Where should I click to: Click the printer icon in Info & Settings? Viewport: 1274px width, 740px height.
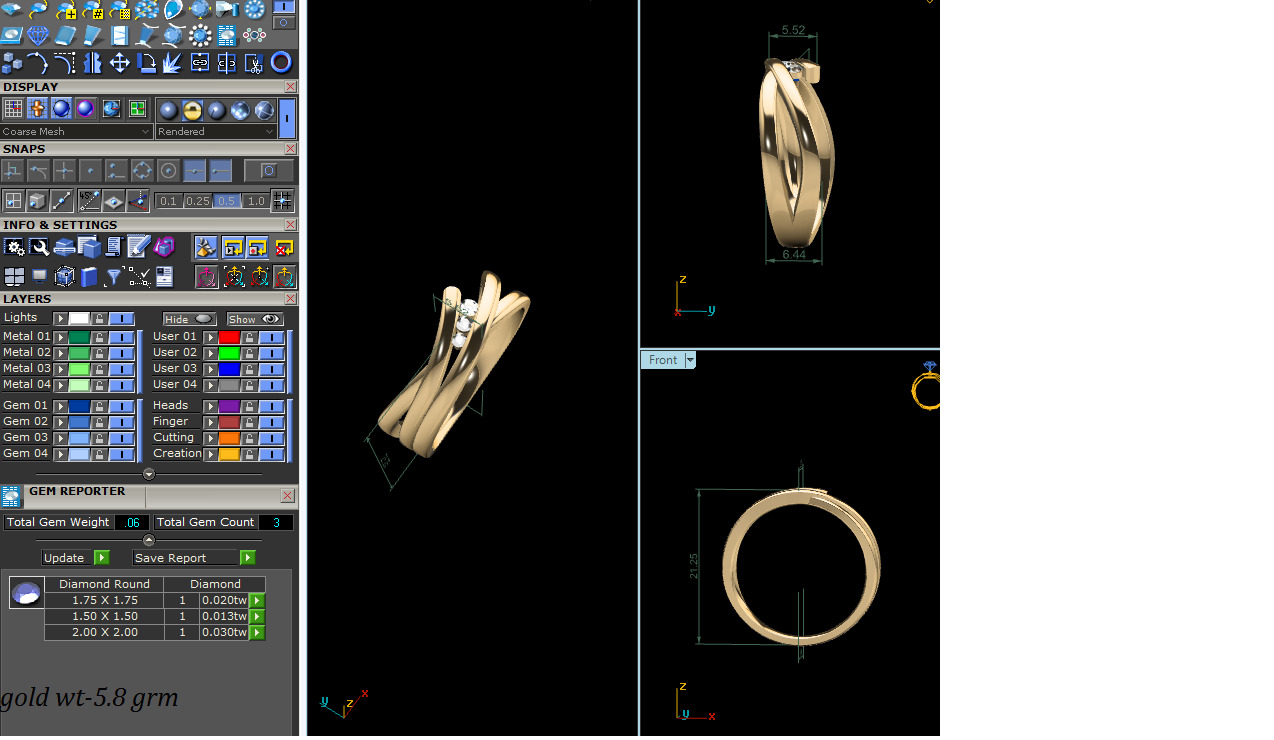64,247
